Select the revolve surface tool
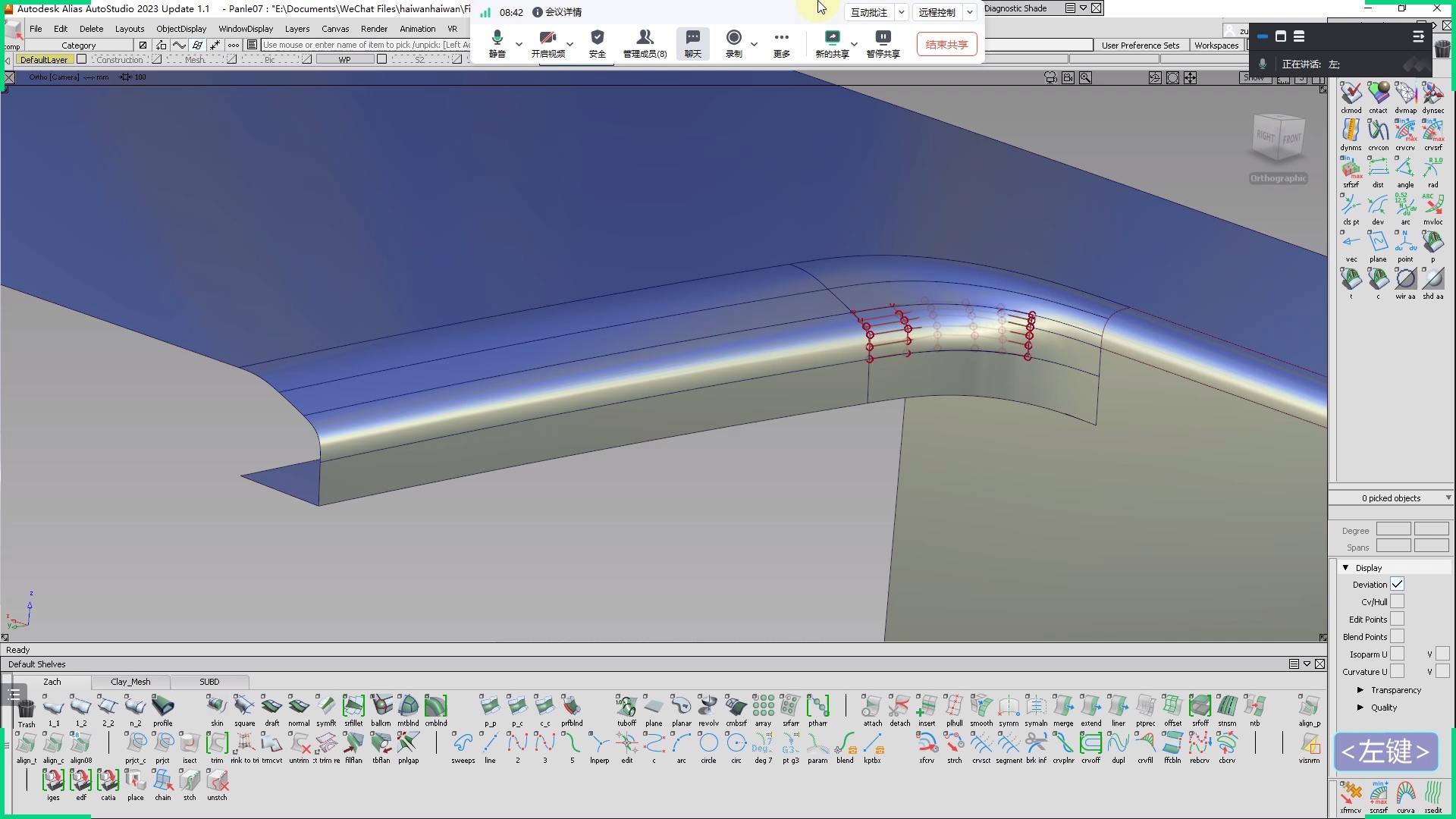Image resolution: width=1456 pixels, height=819 pixels. pos(708,707)
